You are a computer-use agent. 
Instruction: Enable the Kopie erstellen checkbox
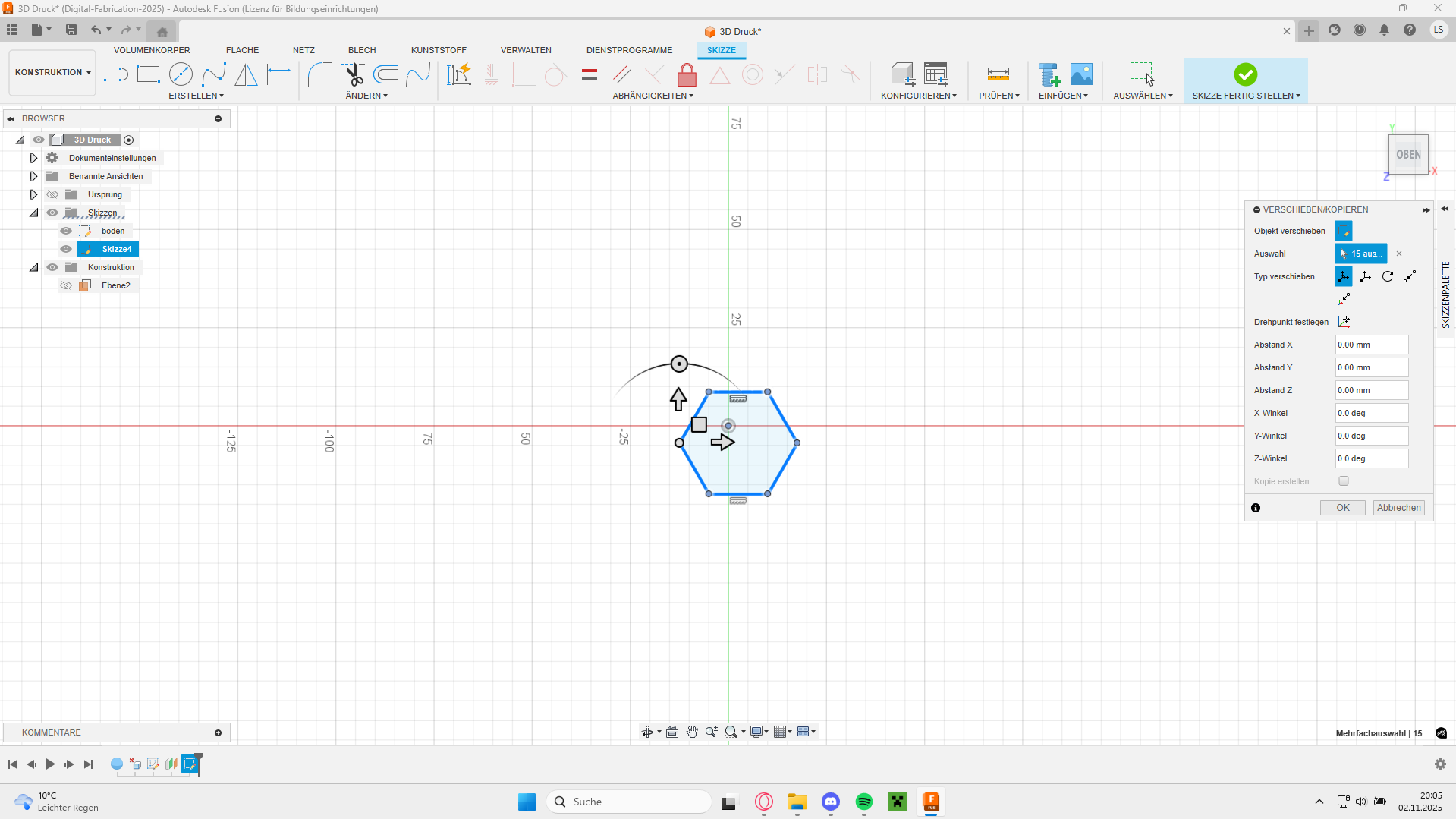1344,481
